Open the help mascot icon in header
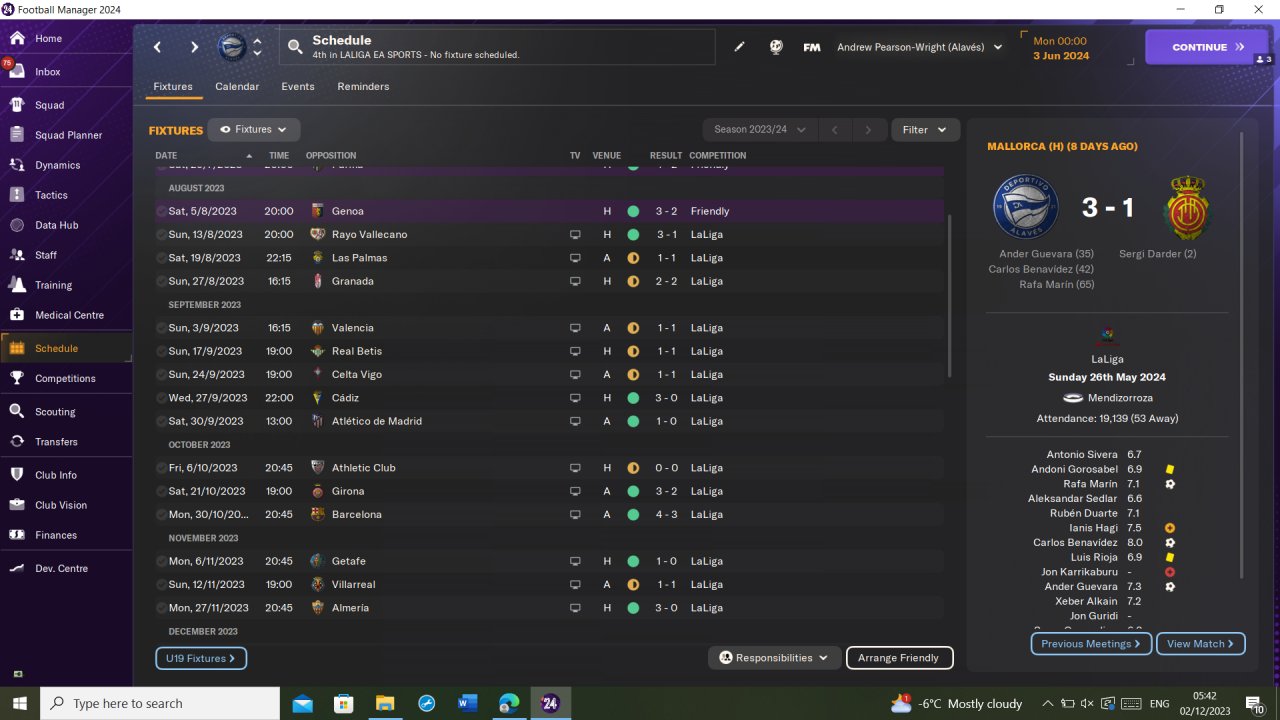The width and height of the screenshot is (1280, 720). 776,47
